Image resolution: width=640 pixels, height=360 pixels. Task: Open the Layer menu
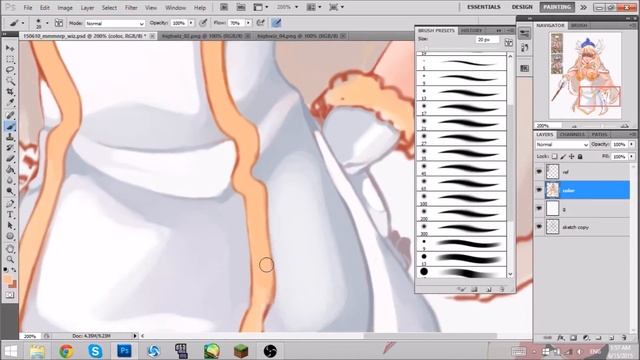87,8
